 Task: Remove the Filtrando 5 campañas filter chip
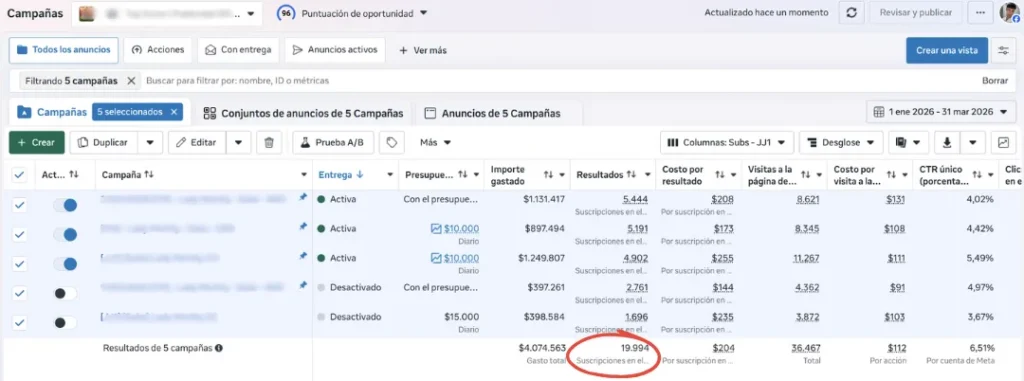131,81
